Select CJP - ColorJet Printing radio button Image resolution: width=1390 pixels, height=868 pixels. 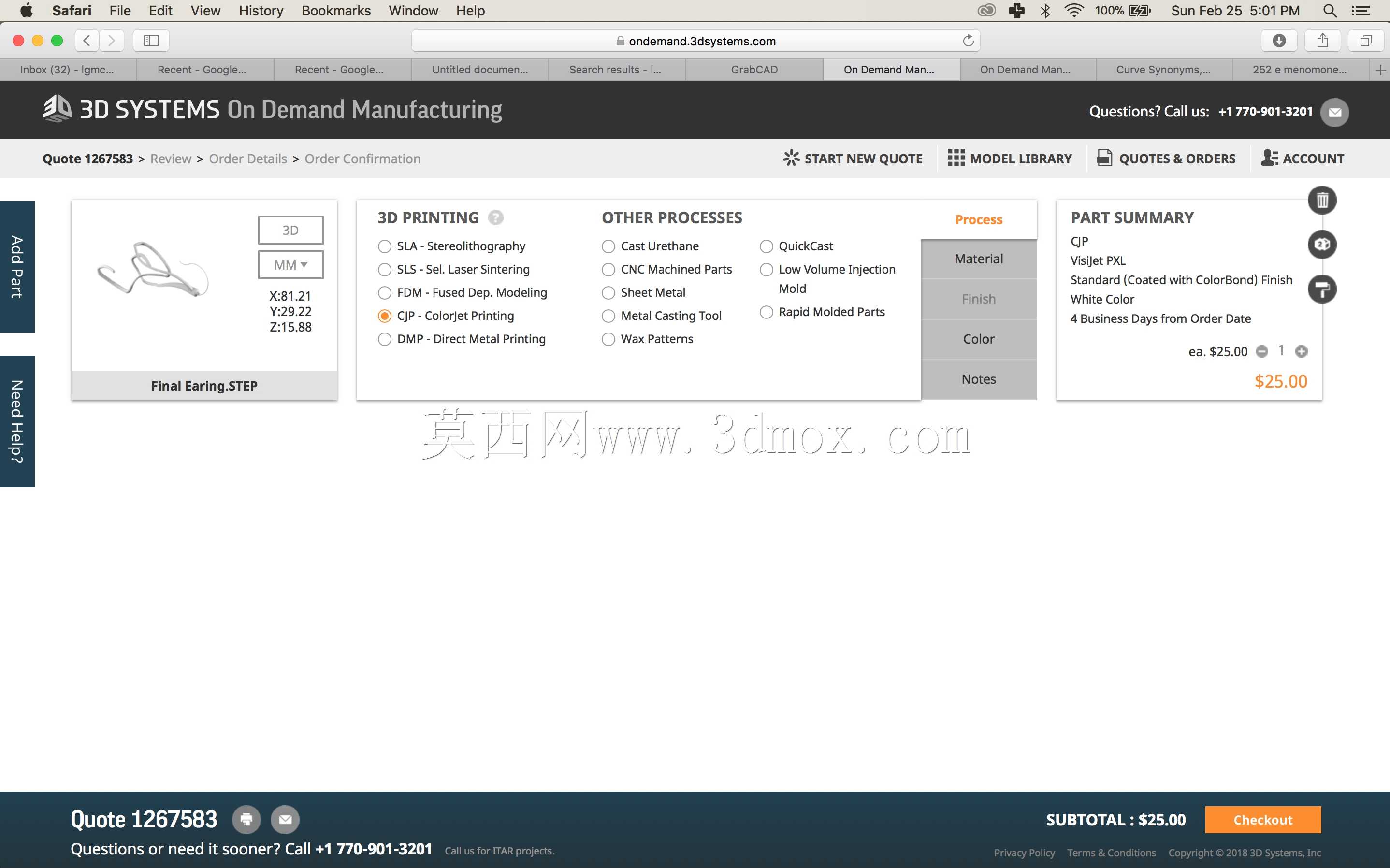(385, 316)
